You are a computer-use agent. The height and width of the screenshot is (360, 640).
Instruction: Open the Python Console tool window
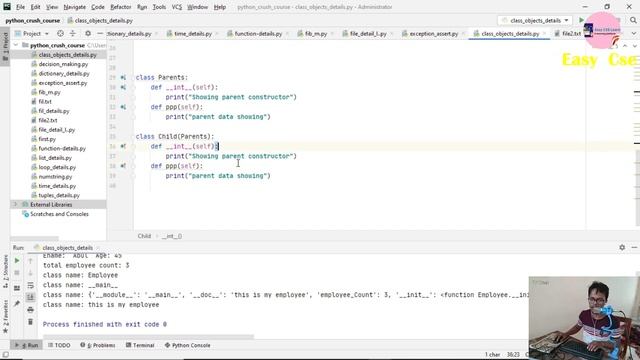(187, 345)
